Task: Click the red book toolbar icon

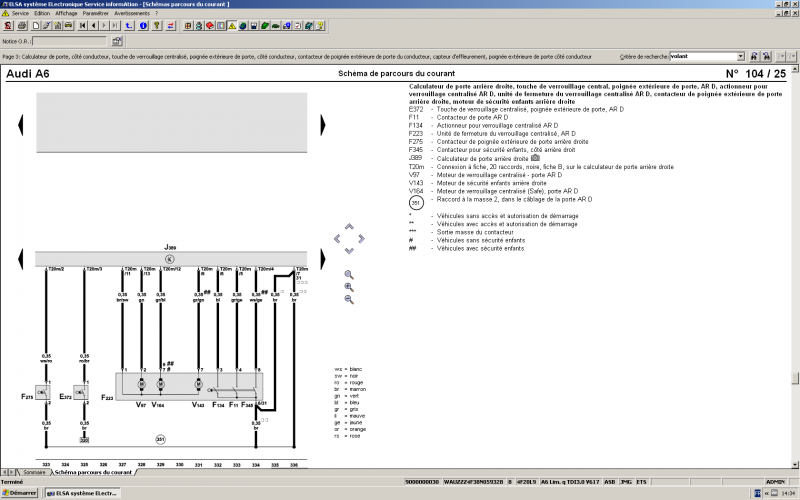Action: click(210, 26)
